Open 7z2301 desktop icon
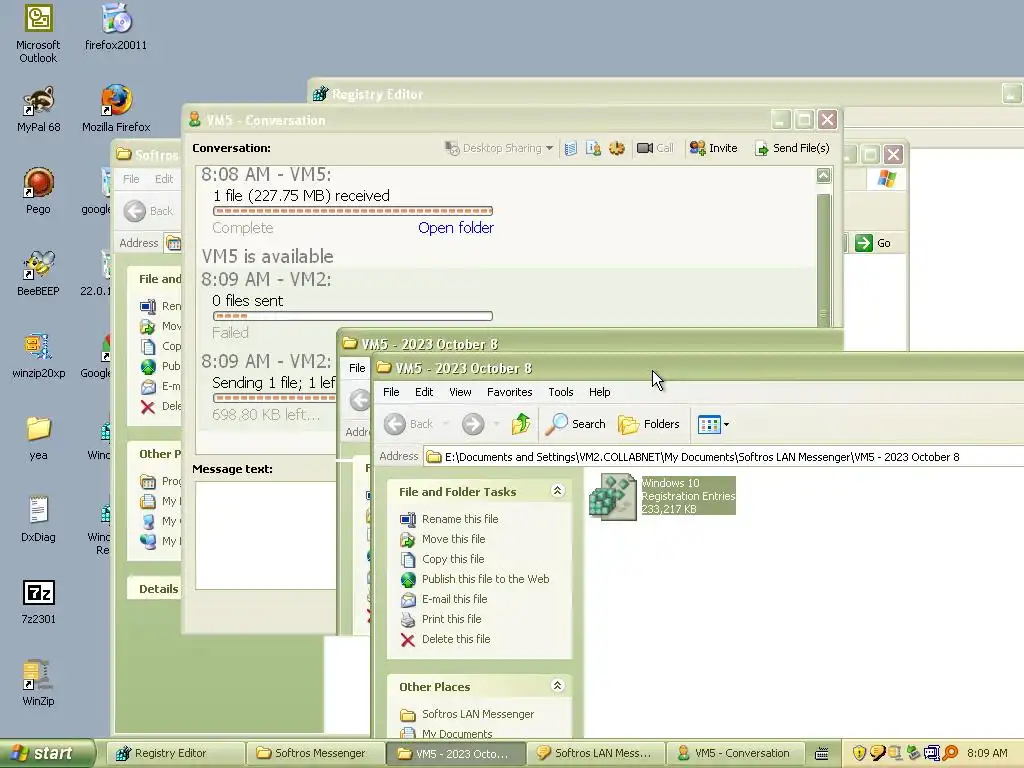Screen dimensions: 1024x768 (x=38, y=601)
